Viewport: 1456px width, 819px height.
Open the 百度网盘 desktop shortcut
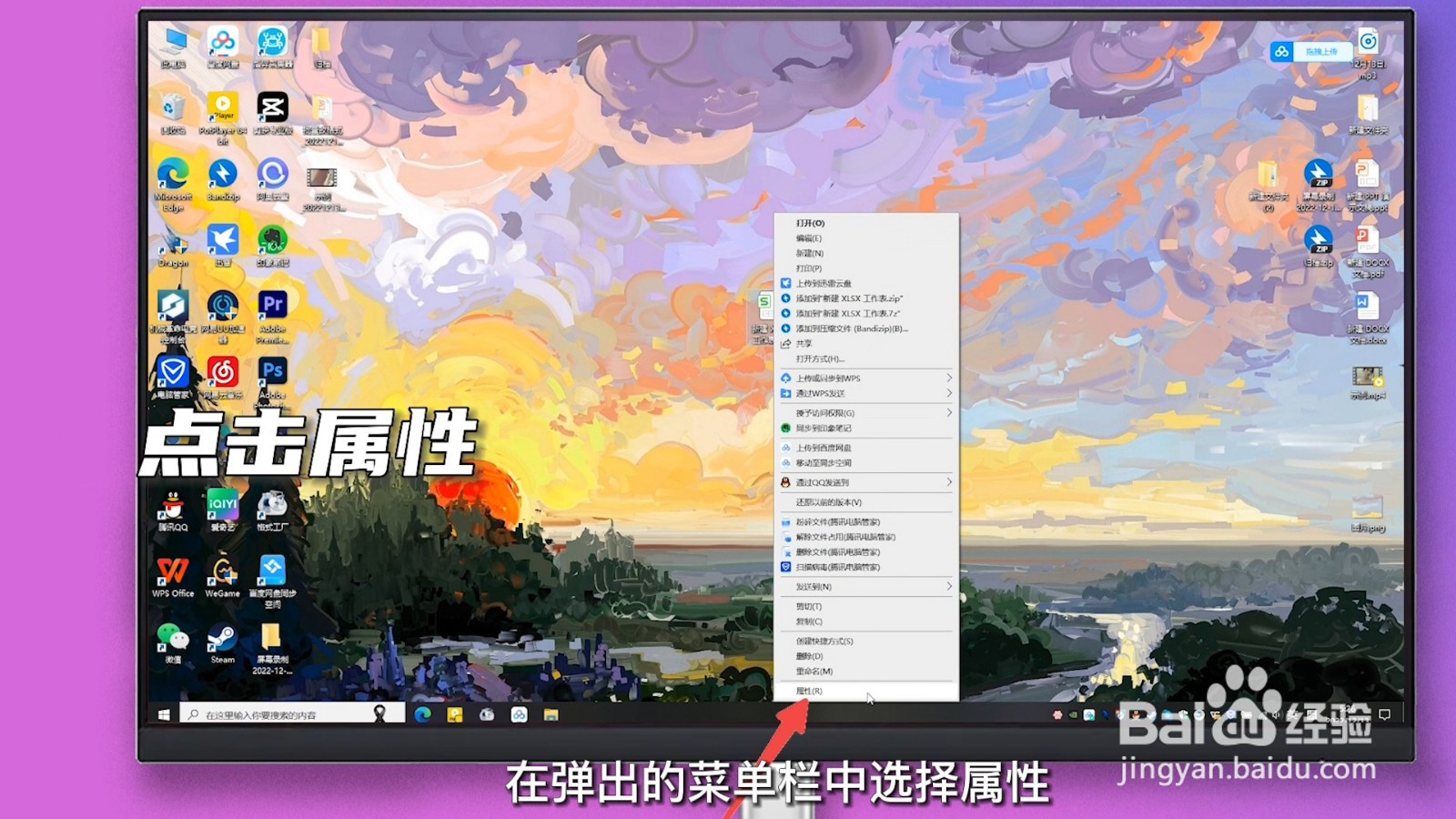tap(223, 47)
